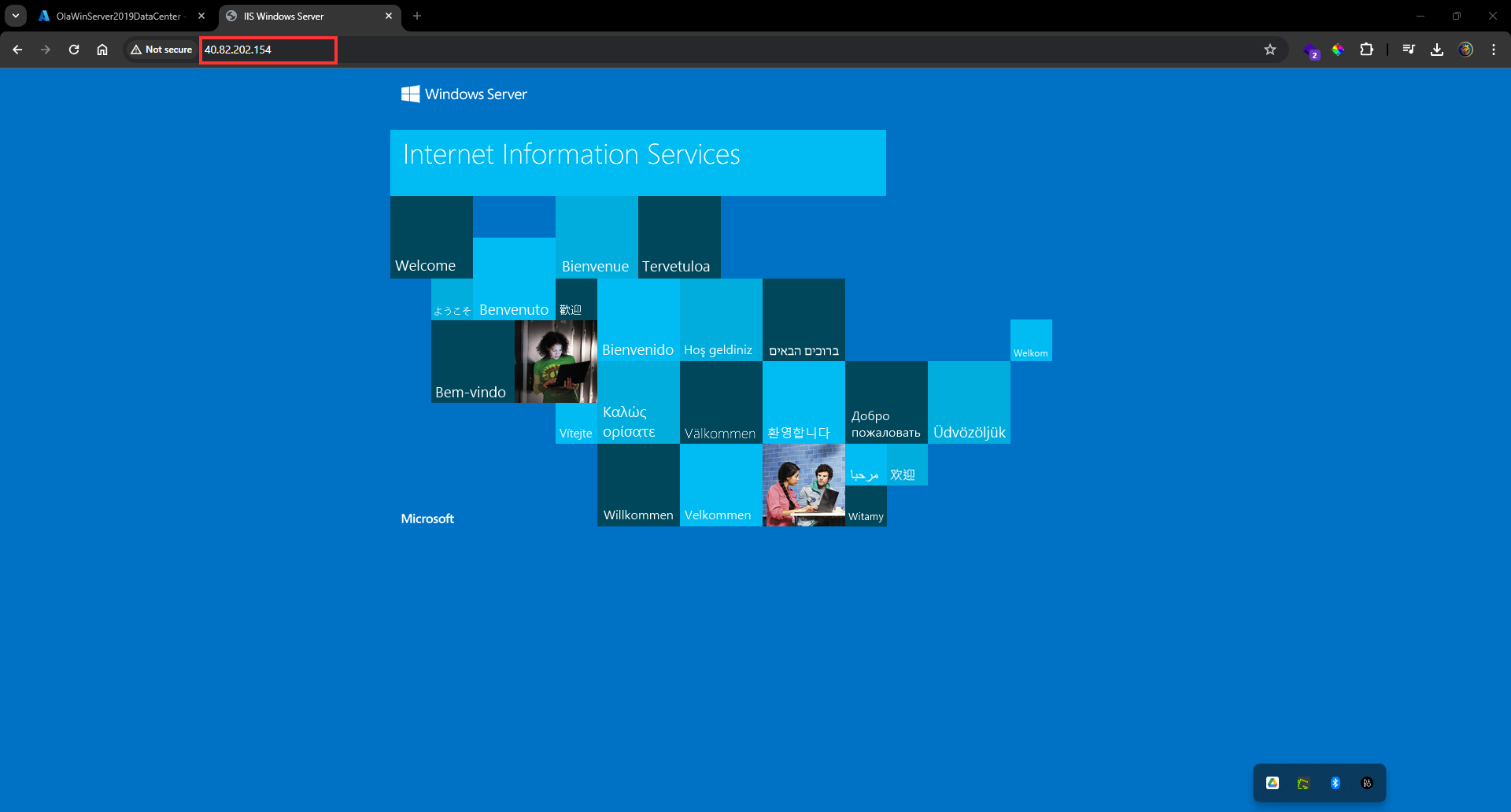Click the Willkommen tile
1511x812 pixels.
click(x=638, y=485)
